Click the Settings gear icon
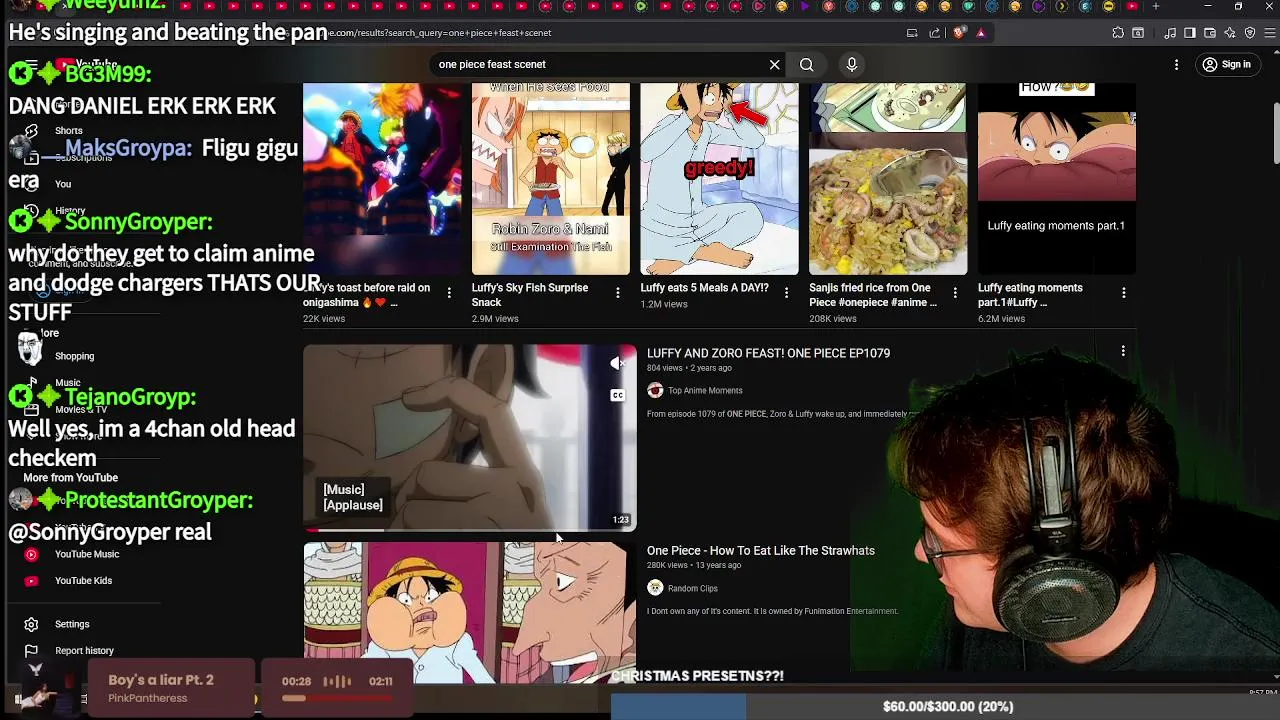Screen dimensions: 1280x720 click(x=31, y=624)
